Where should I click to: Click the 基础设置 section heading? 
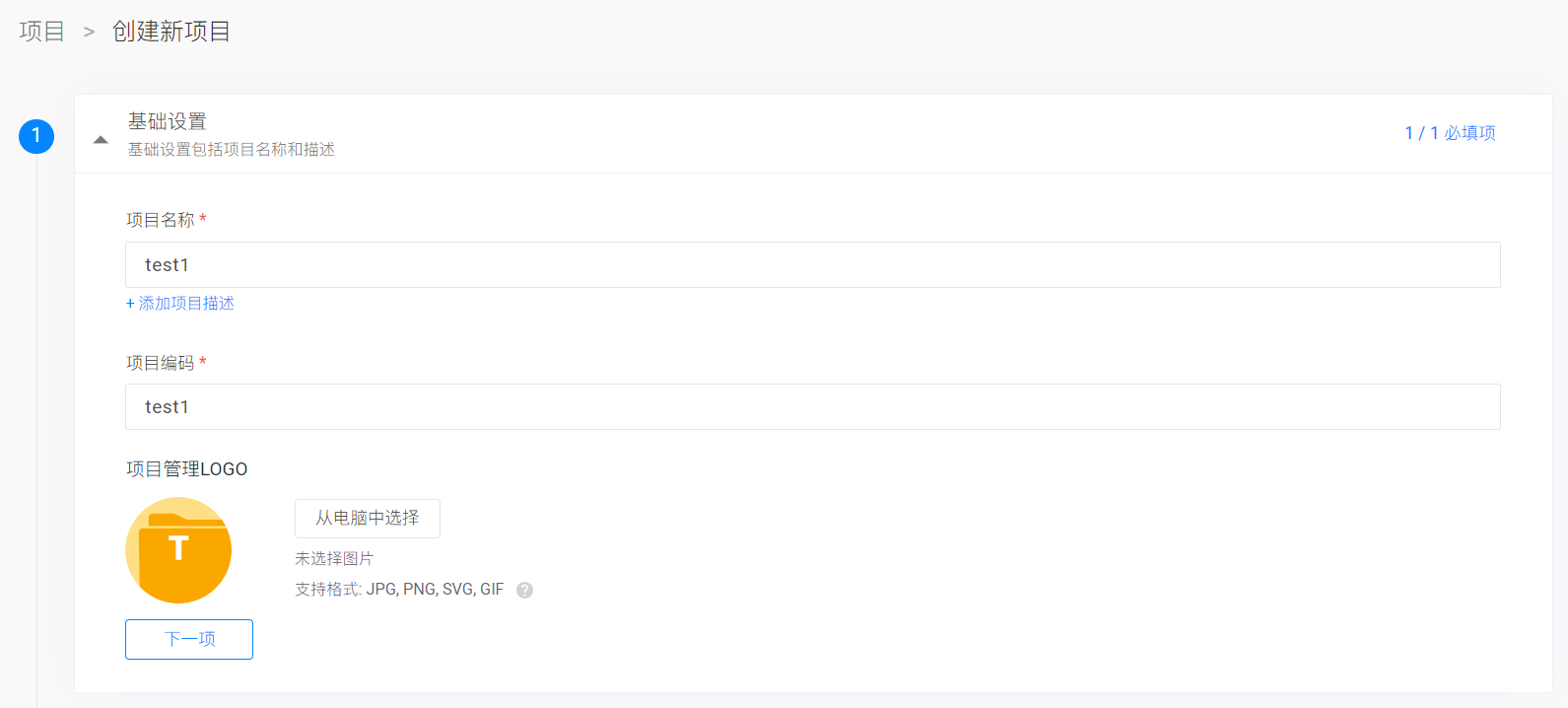pos(168,121)
